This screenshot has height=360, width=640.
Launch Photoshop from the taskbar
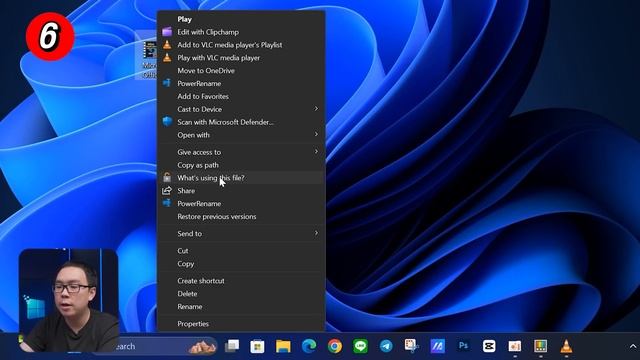[463, 346]
